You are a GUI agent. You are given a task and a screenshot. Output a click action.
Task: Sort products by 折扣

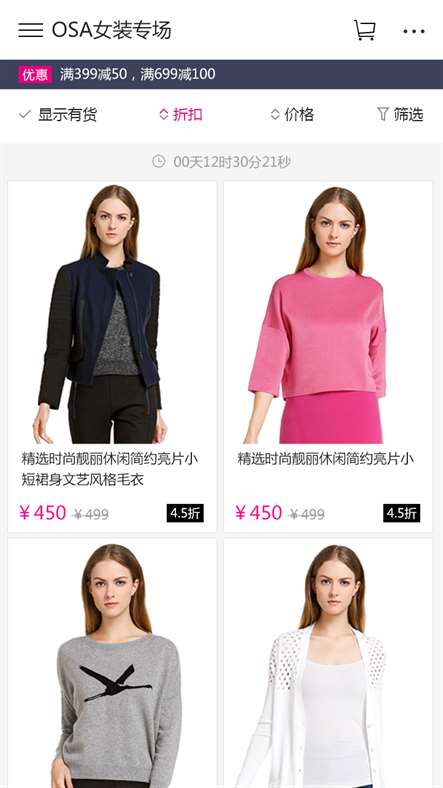point(181,114)
